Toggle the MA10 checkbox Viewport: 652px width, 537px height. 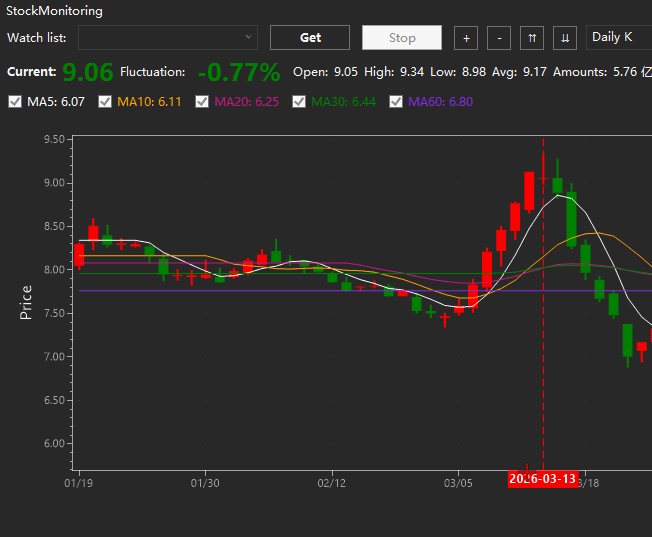[105, 101]
